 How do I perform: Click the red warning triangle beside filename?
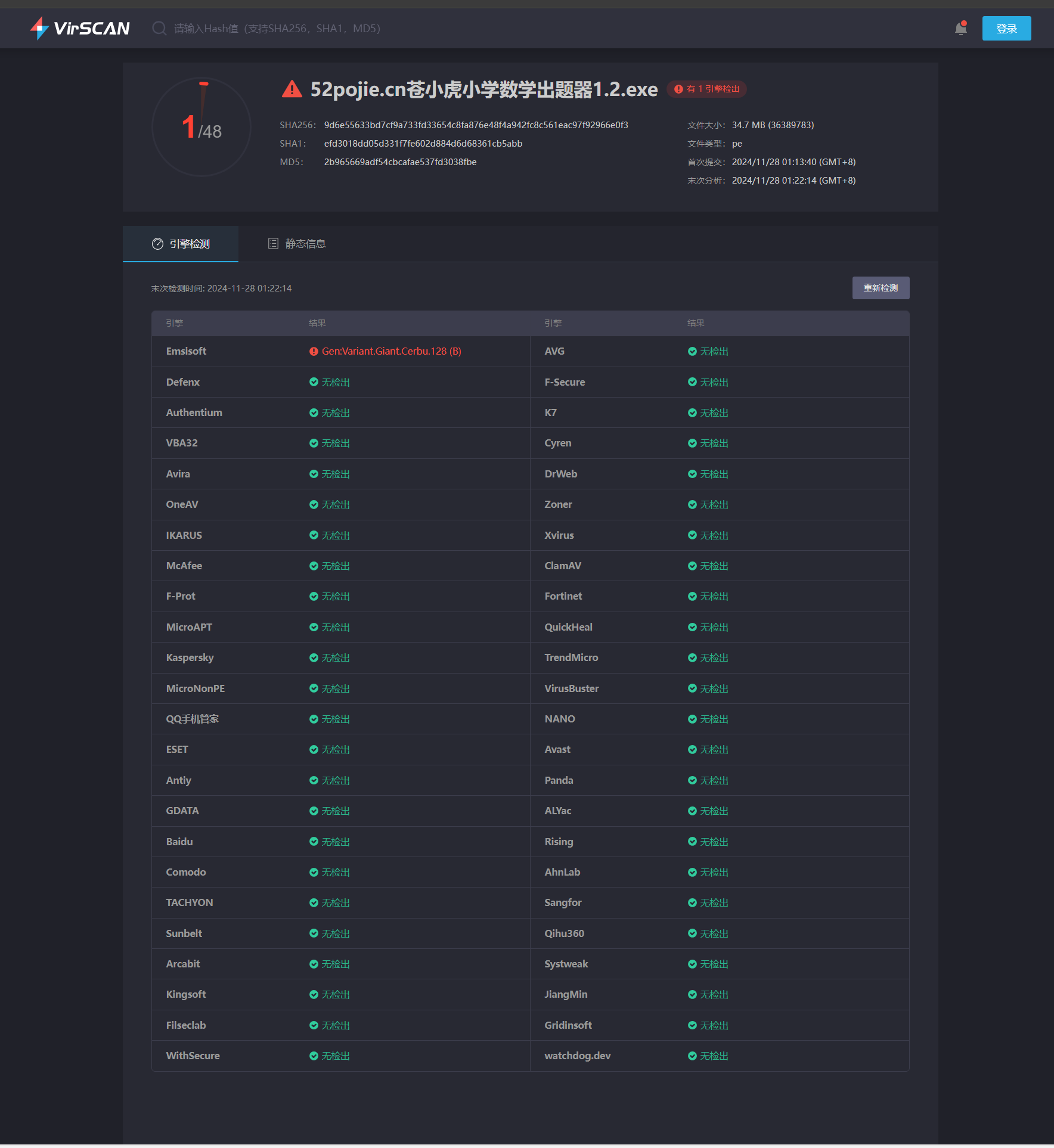pyautogui.click(x=292, y=89)
